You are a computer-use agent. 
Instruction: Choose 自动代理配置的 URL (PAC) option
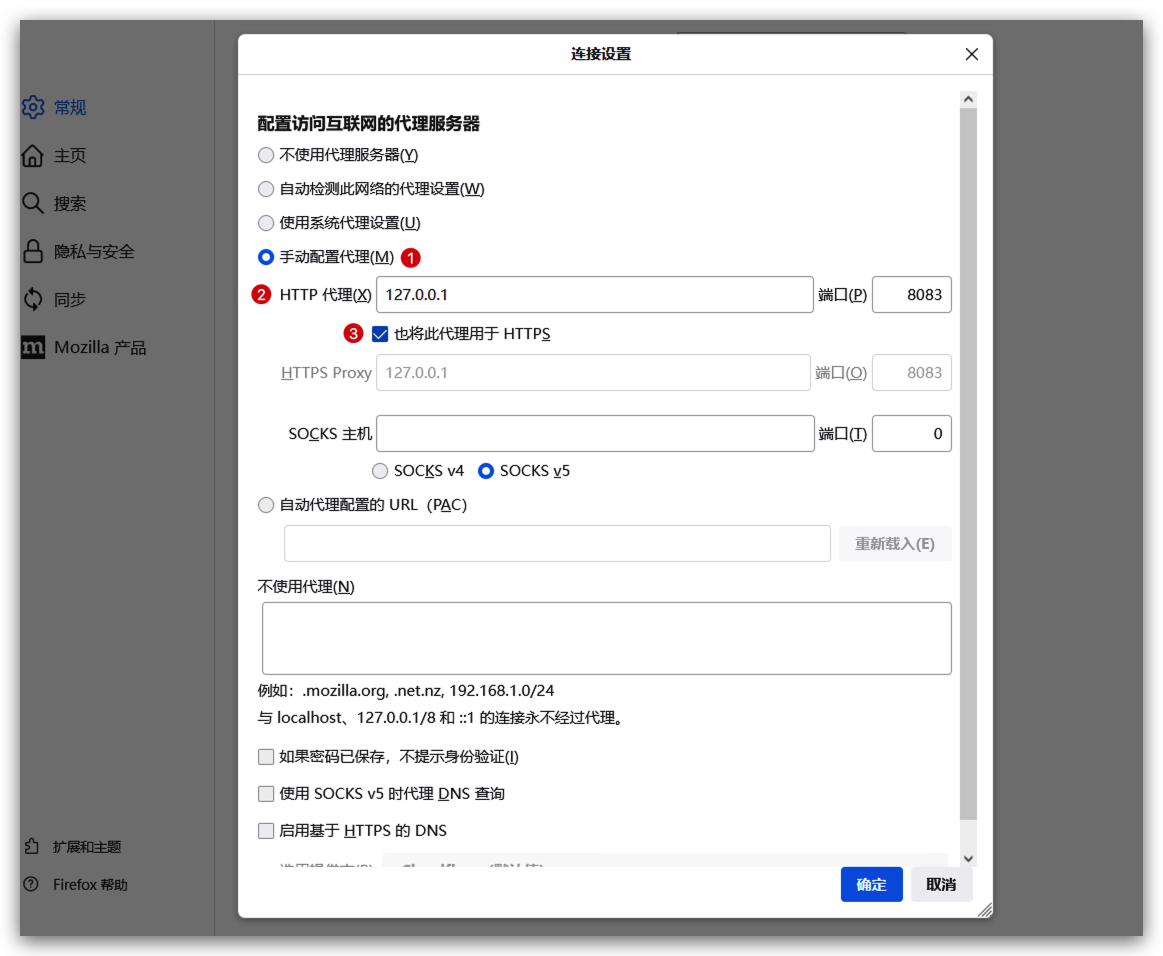266,505
